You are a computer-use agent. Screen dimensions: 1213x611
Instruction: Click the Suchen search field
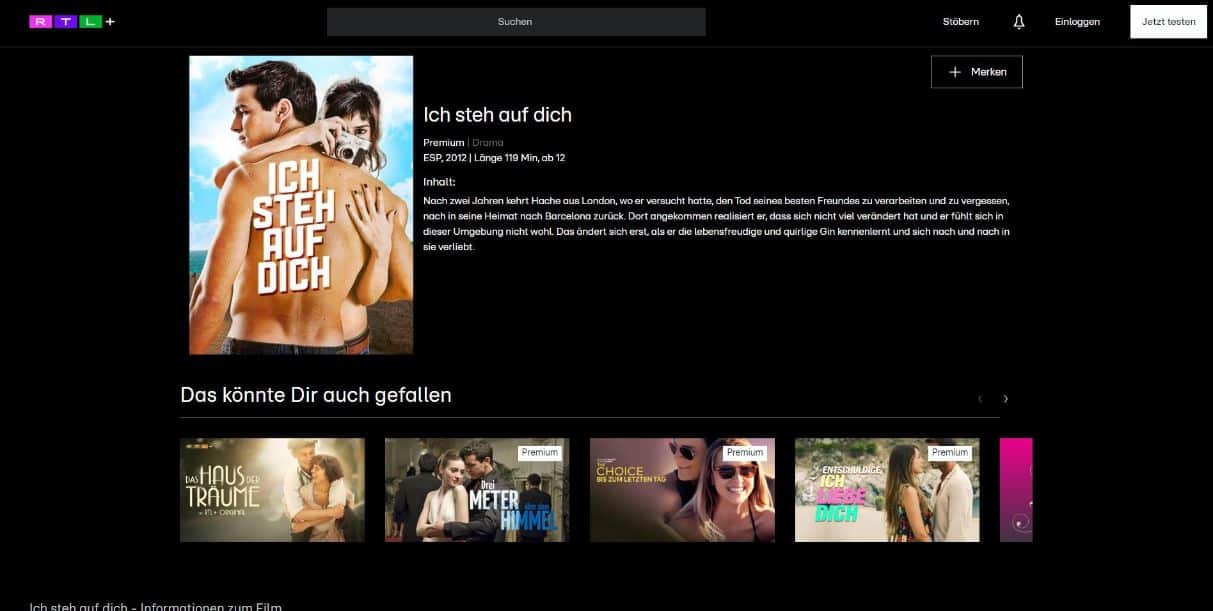pos(516,22)
